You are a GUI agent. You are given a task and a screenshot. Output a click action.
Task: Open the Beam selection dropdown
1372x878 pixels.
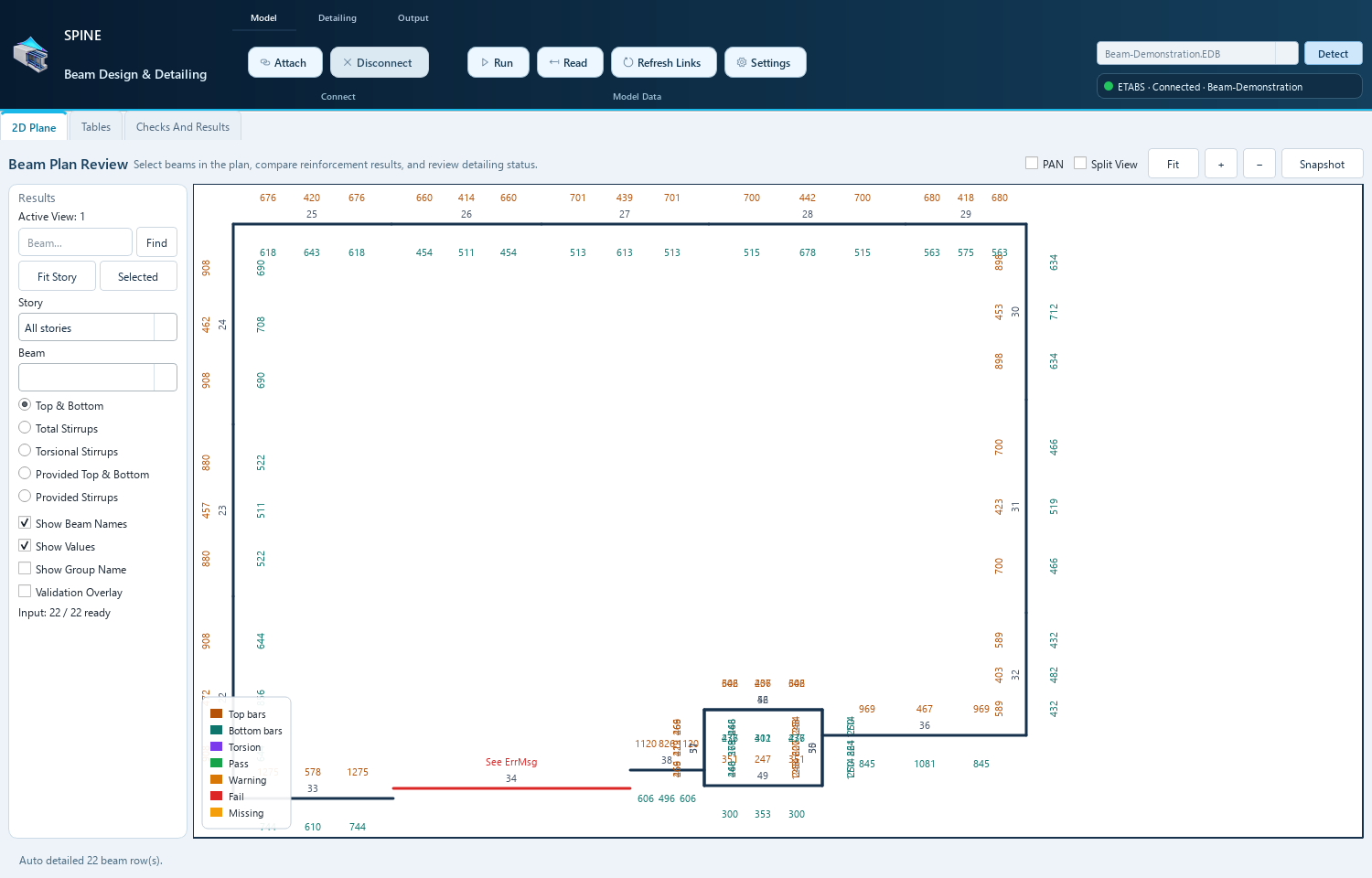pos(98,377)
